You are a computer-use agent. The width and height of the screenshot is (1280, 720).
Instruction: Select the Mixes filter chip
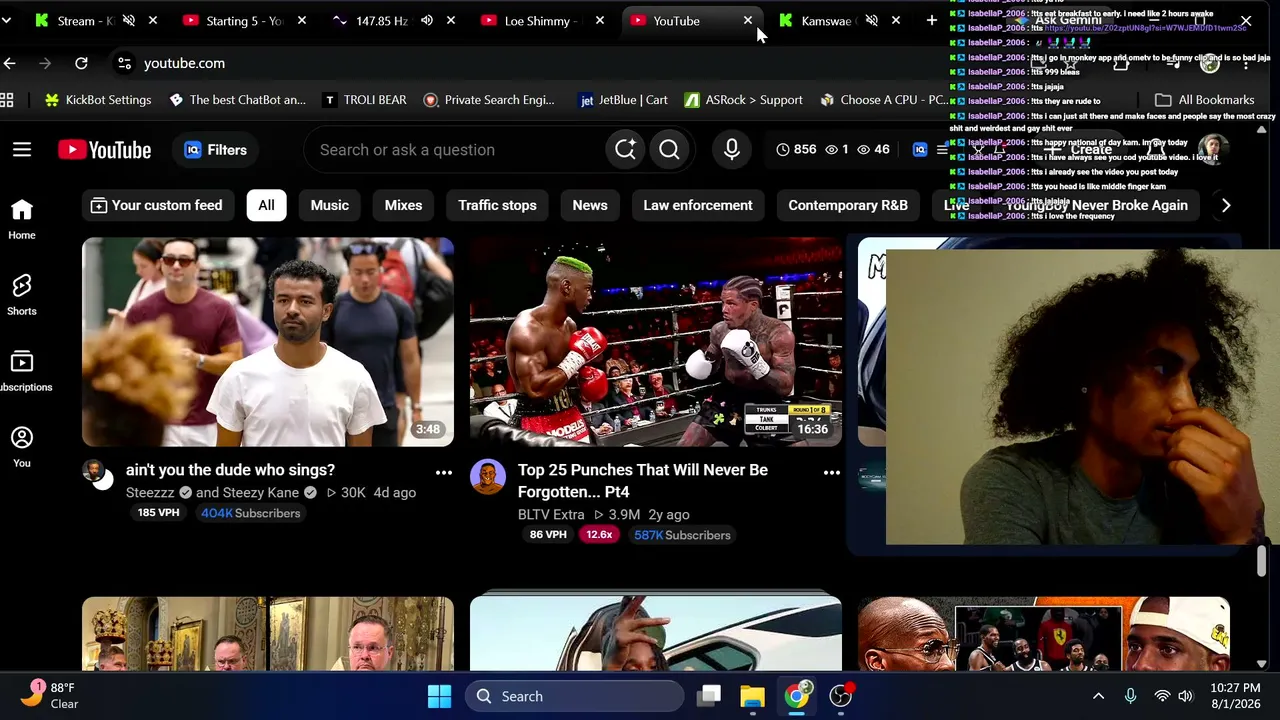[403, 205]
